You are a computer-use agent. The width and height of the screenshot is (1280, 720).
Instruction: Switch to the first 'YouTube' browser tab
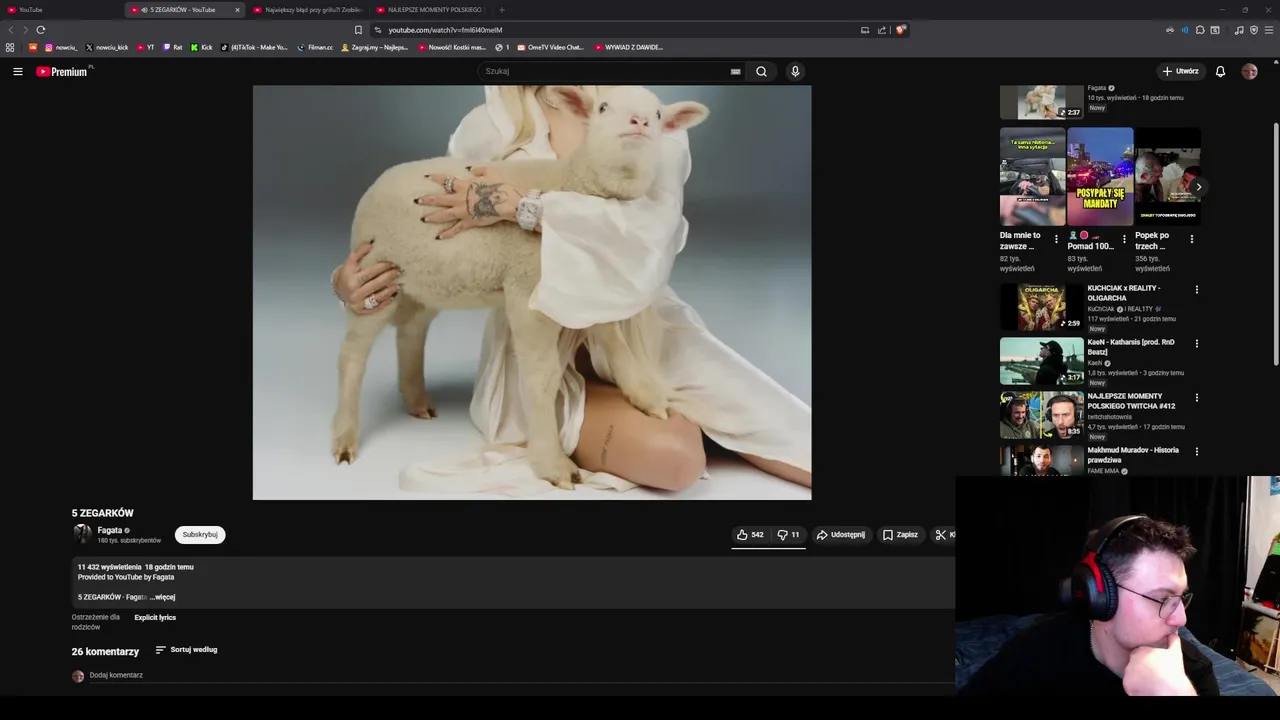click(x=60, y=10)
